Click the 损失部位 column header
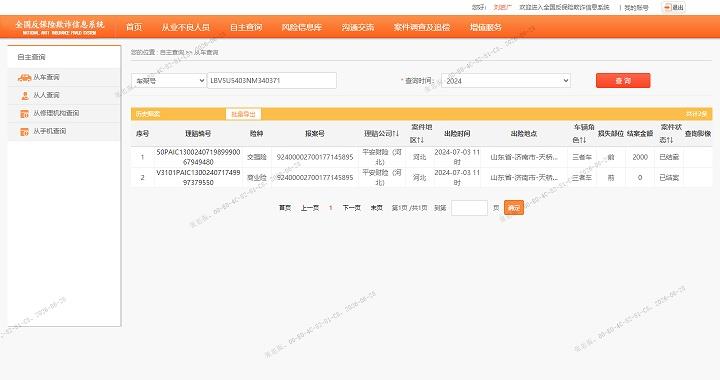The height and width of the screenshot is (380, 720). click(x=611, y=134)
